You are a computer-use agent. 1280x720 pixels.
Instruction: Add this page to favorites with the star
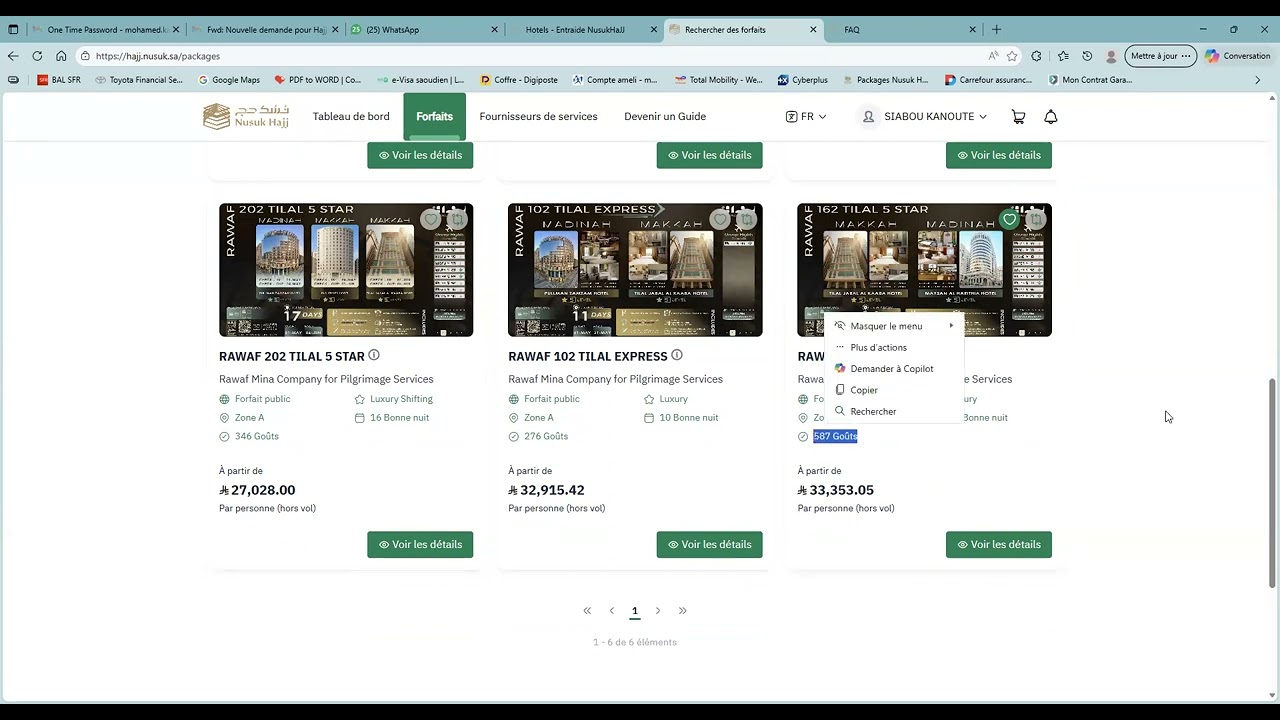[x=1012, y=56]
